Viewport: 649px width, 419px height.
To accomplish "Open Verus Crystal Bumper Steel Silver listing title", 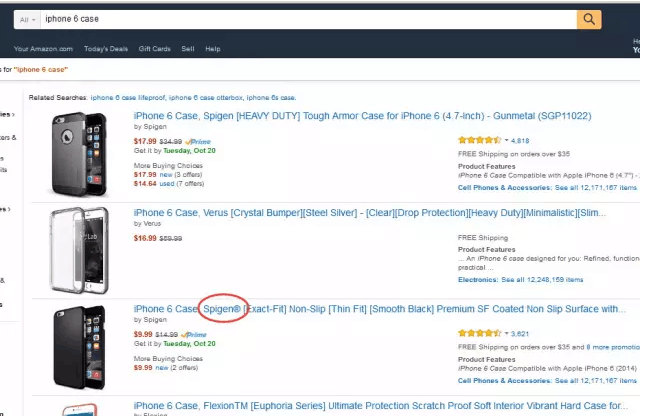I will (x=370, y=213).
